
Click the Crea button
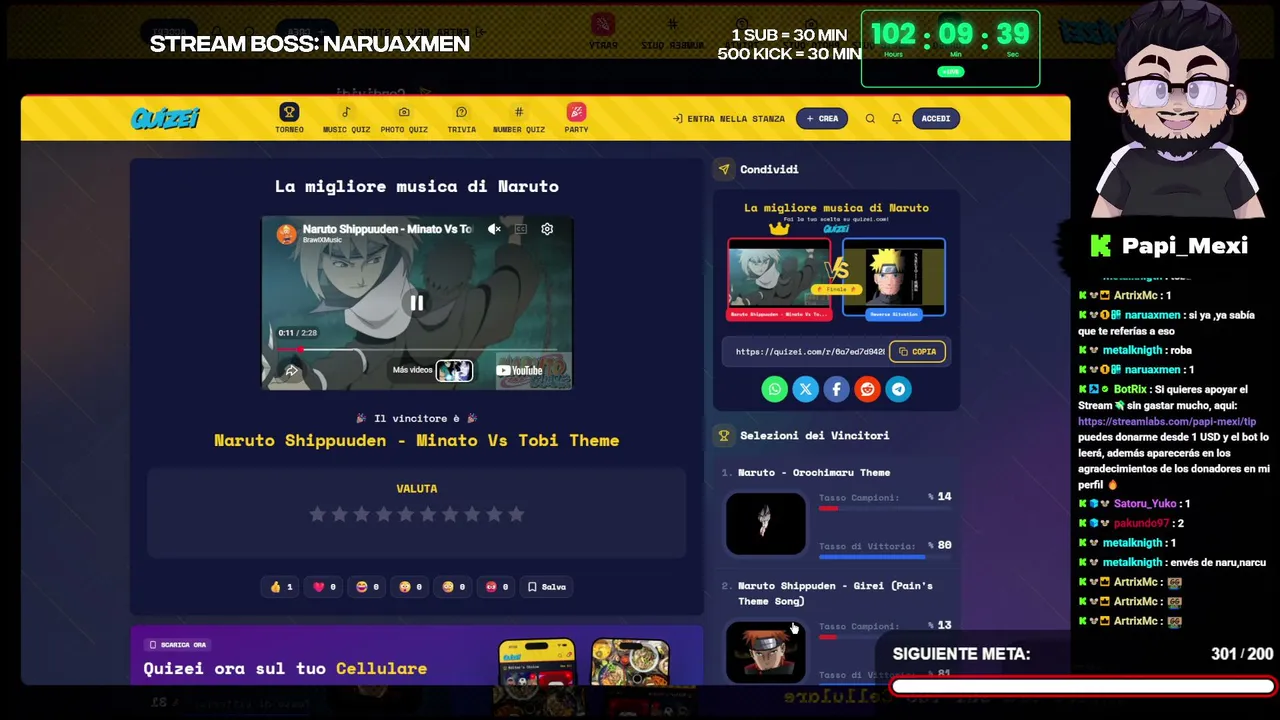coord(822,118)
